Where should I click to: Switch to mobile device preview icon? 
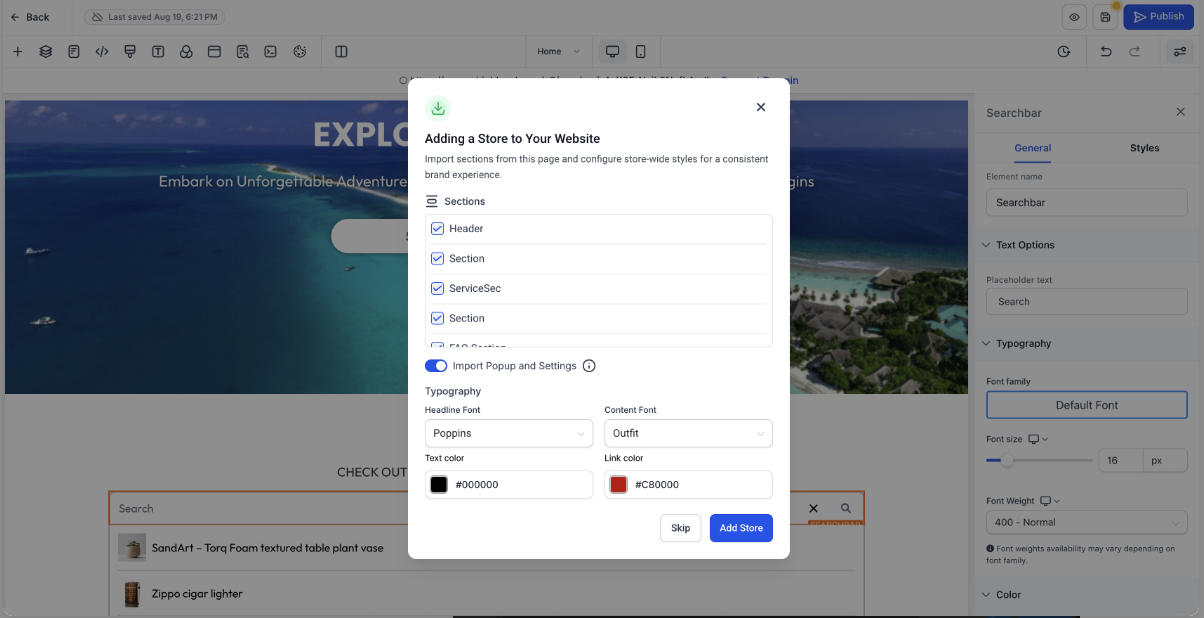641,51
